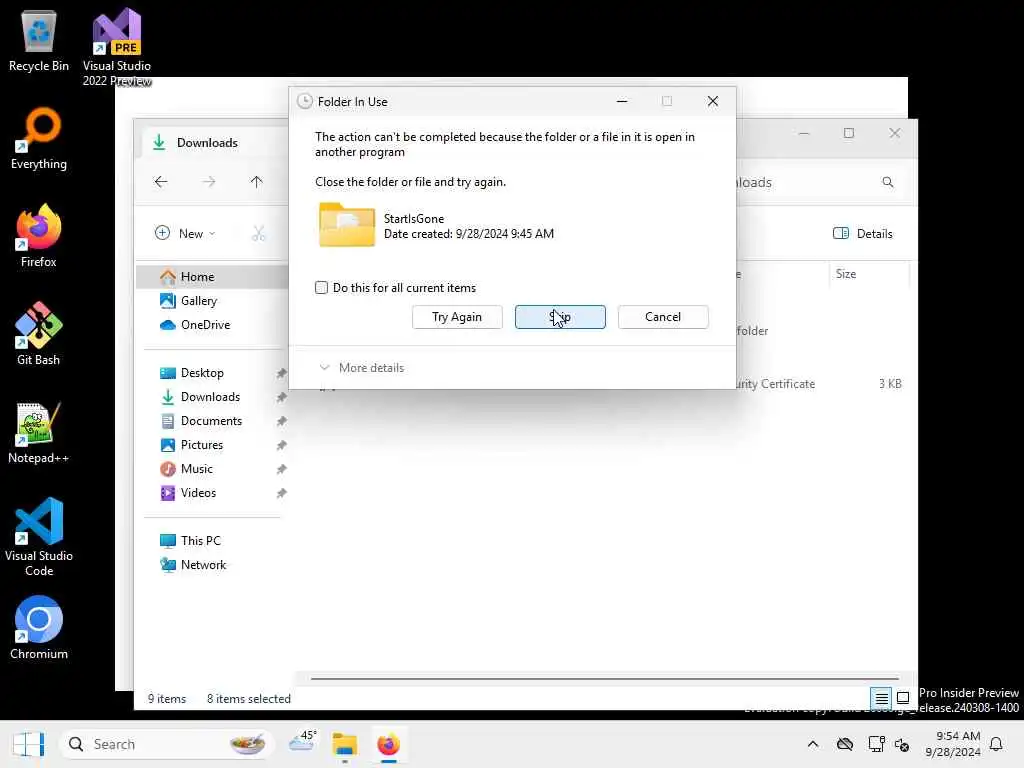Navigate up one folder level in Explorer
The image size is (1024, 768).
[257, 182]
